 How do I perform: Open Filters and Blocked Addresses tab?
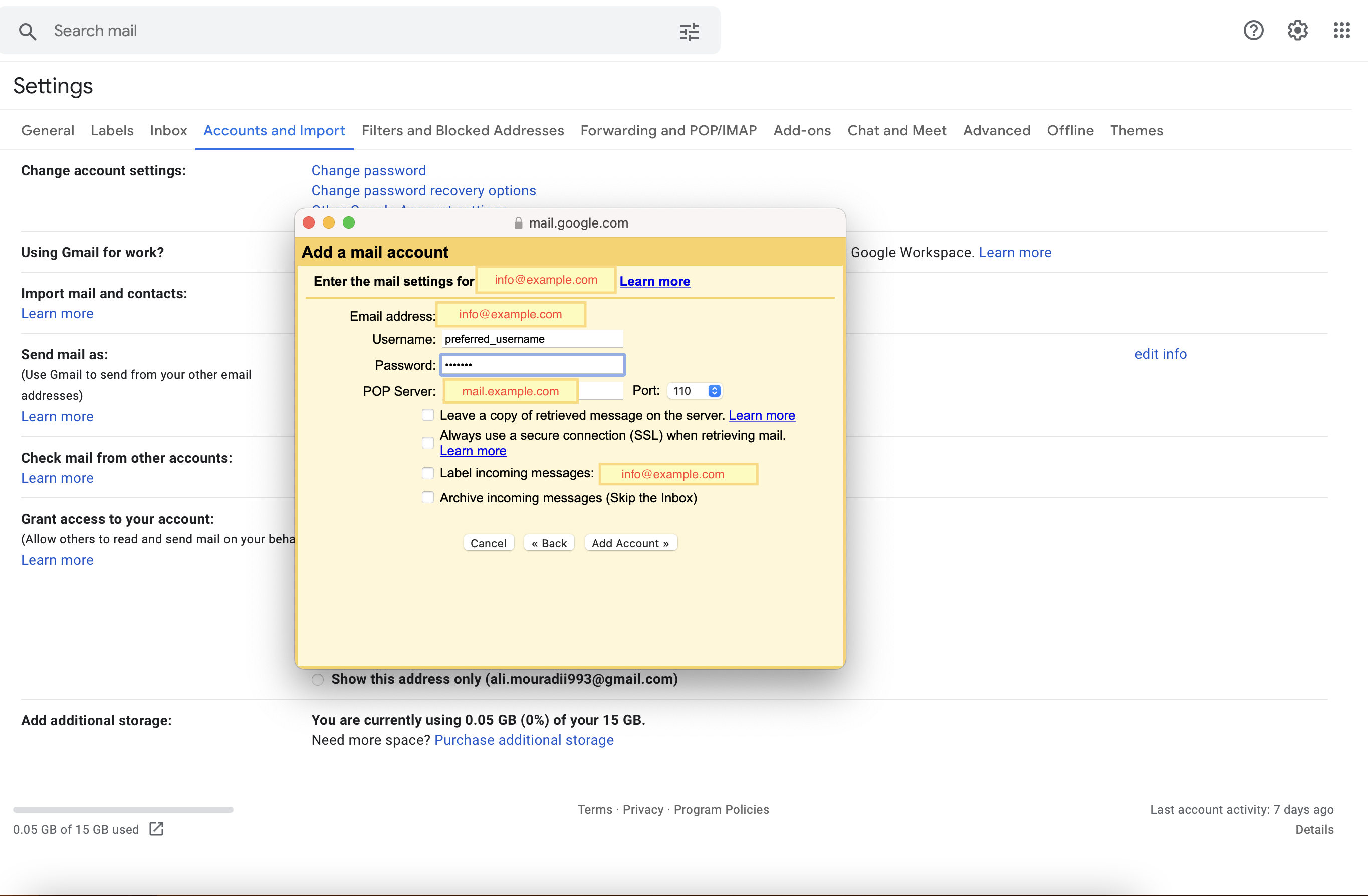(x=462, y=130)
